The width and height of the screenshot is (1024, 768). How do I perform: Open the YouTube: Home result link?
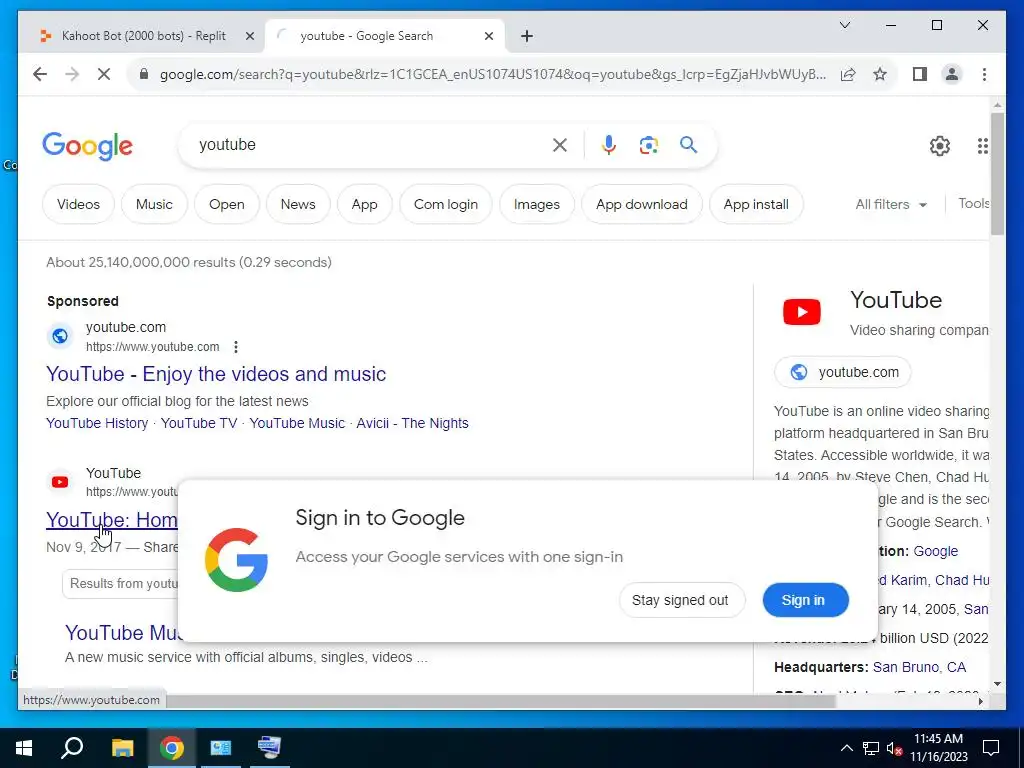112,520
